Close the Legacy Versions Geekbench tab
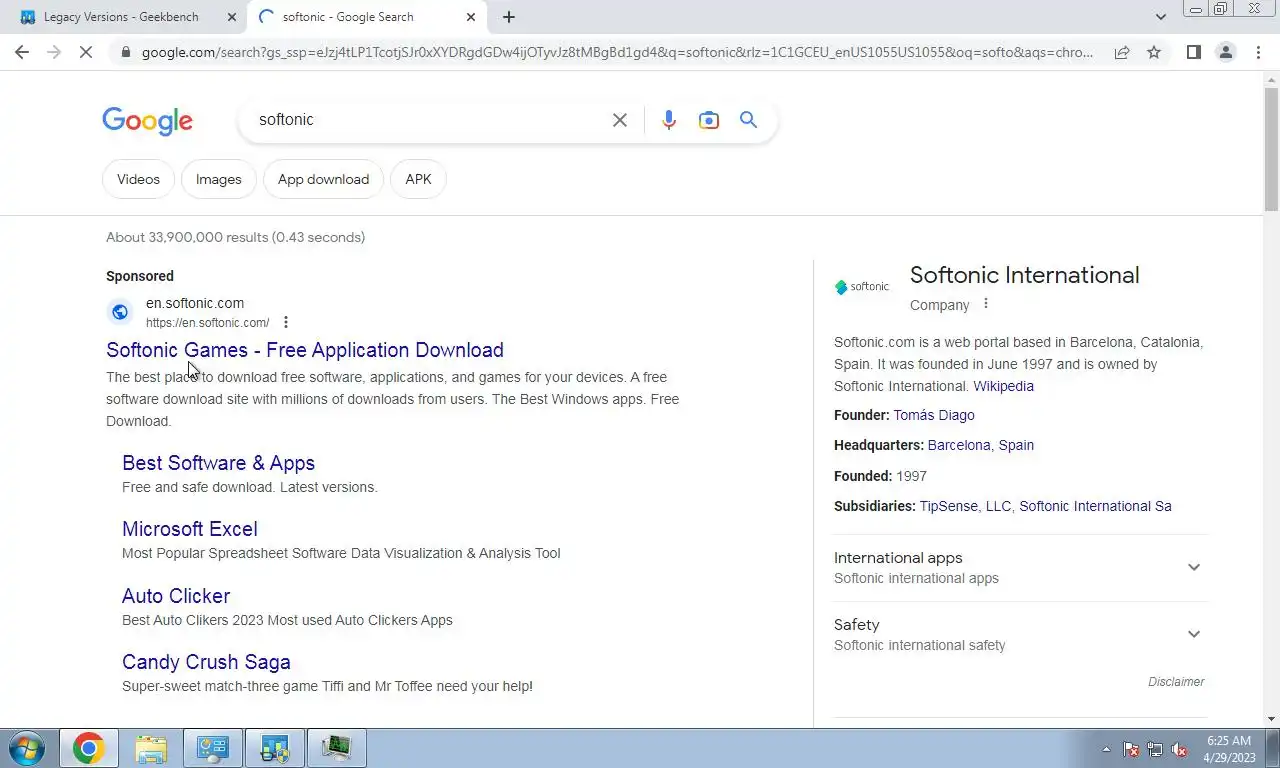The width and height of the screenshot is (1280, 768). click(x=231, y=17)
